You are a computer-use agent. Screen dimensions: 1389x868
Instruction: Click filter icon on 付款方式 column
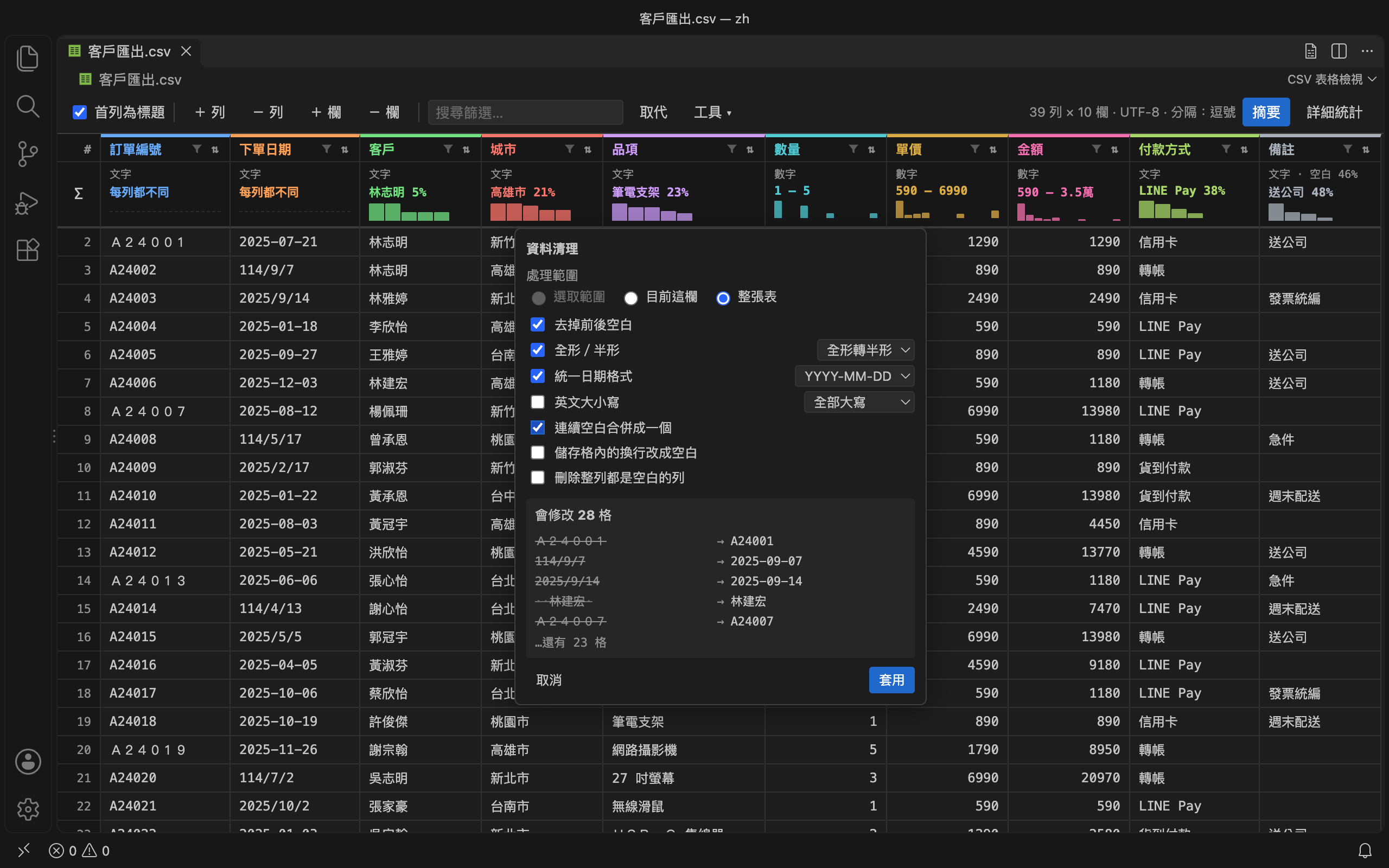[1226, 149]
